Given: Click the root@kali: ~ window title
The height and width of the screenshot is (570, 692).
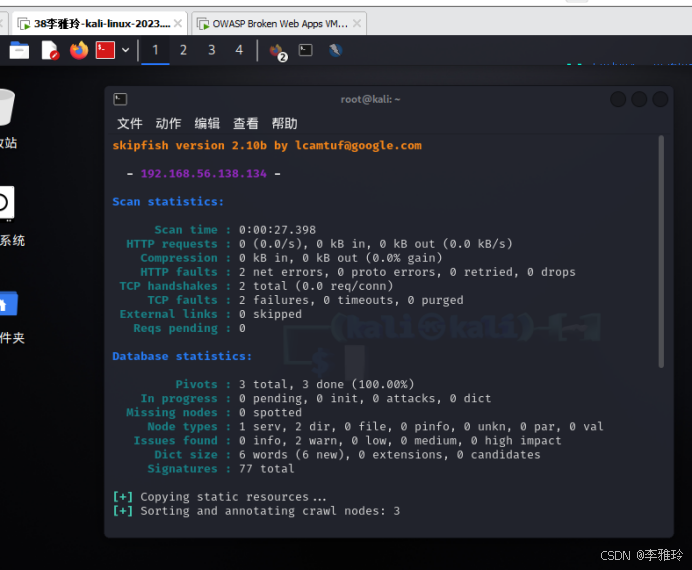Looking at the screenshot, I should coord(370,99).
